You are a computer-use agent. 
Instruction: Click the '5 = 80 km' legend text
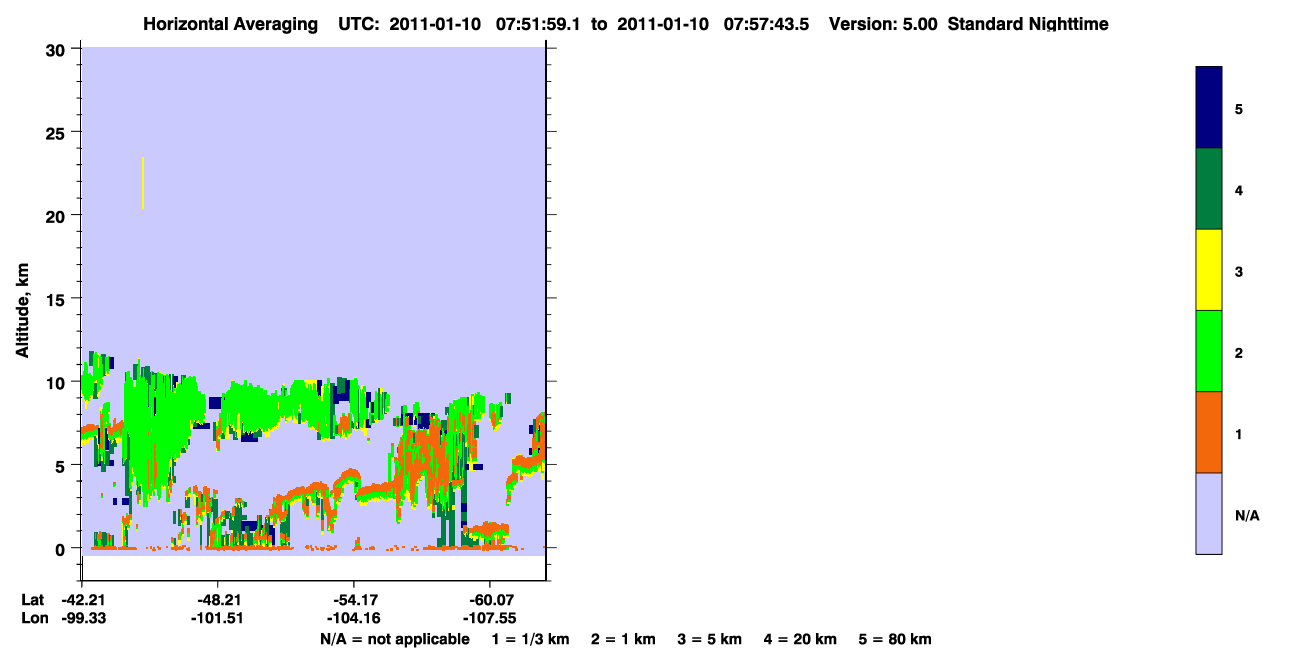tap(895, 639)
